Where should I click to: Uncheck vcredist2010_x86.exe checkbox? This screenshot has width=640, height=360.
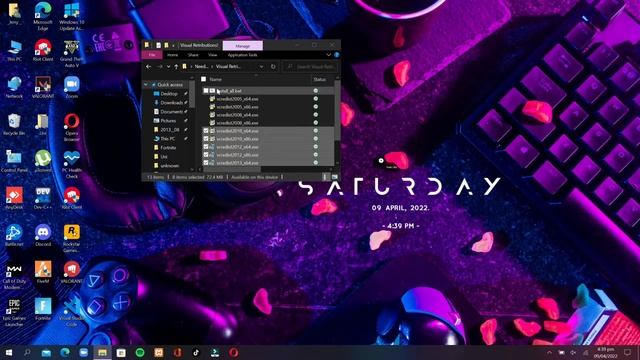206,139
